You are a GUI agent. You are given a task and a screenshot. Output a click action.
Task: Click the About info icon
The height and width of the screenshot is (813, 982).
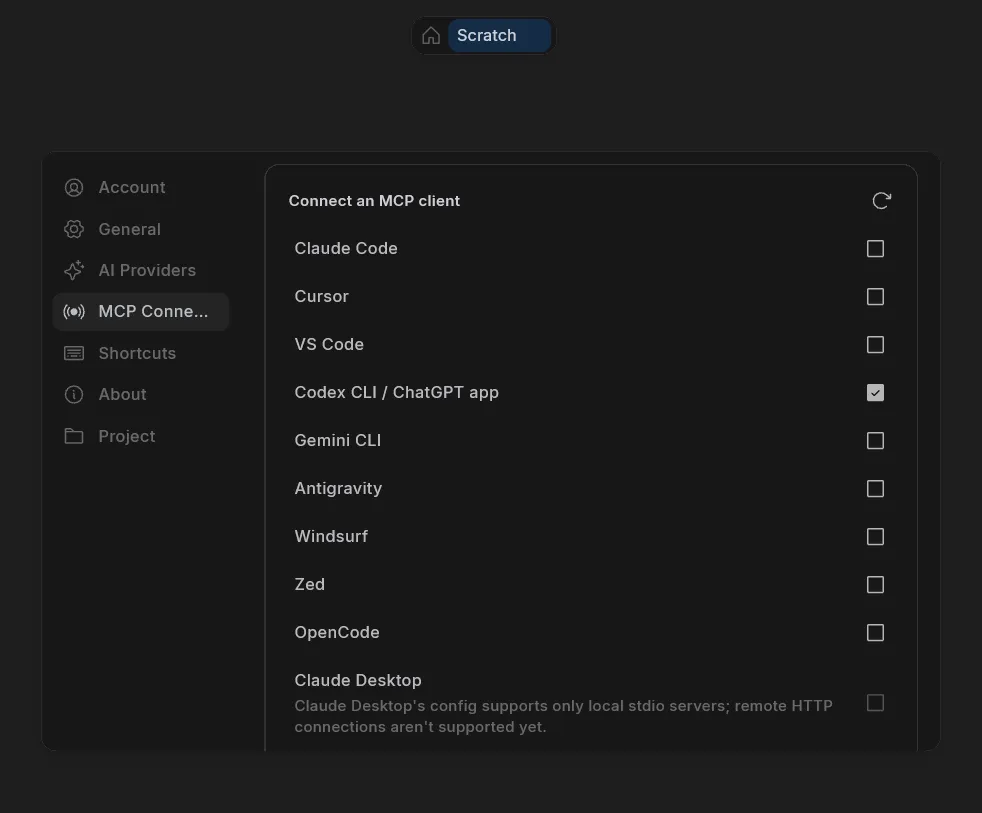74,395
